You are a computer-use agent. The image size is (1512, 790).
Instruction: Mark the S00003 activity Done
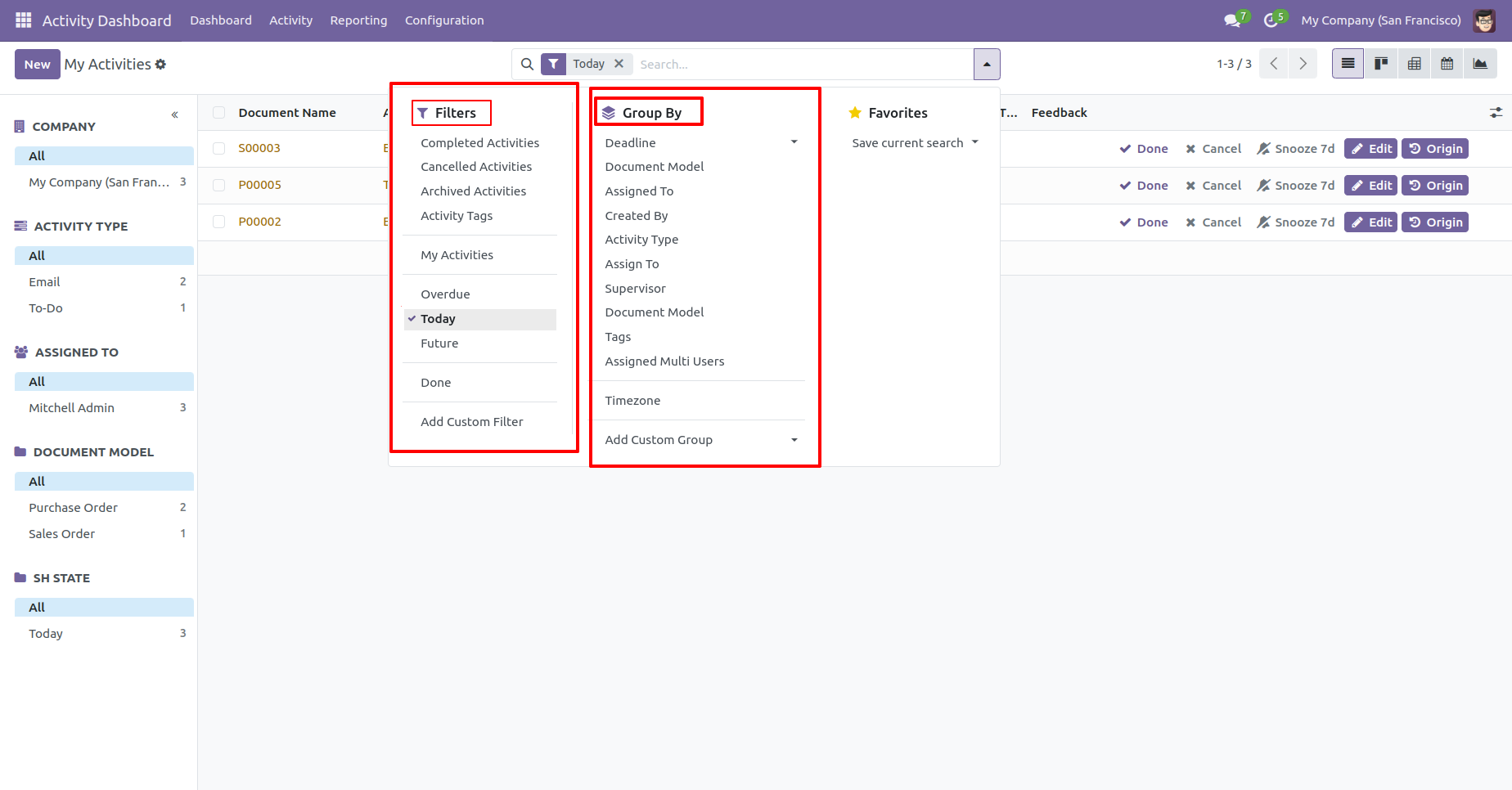point(1144,149)
